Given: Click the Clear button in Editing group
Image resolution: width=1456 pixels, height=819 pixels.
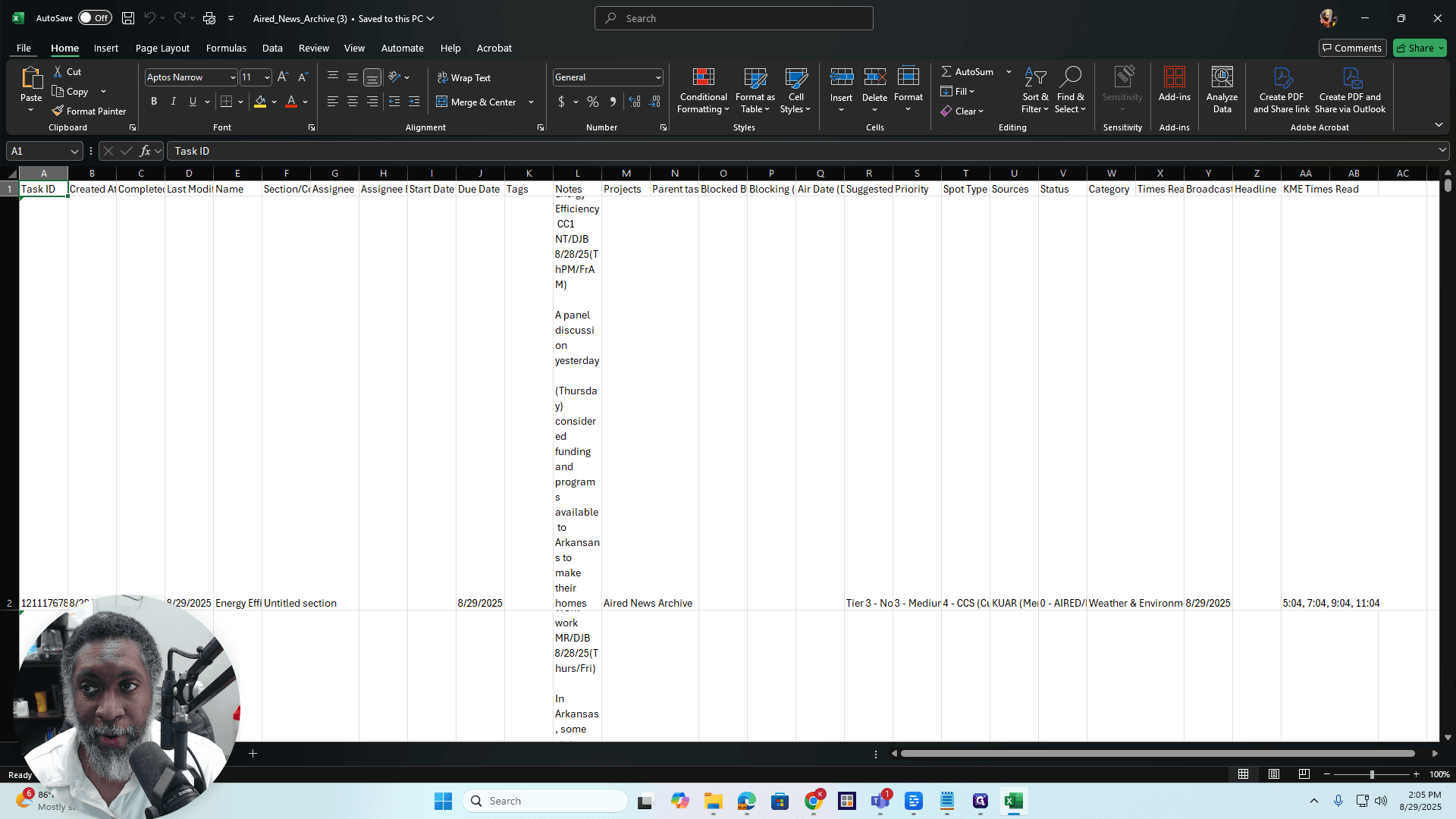Looking at the screenshot, I should pyautogui.click(x=962, y=111).
